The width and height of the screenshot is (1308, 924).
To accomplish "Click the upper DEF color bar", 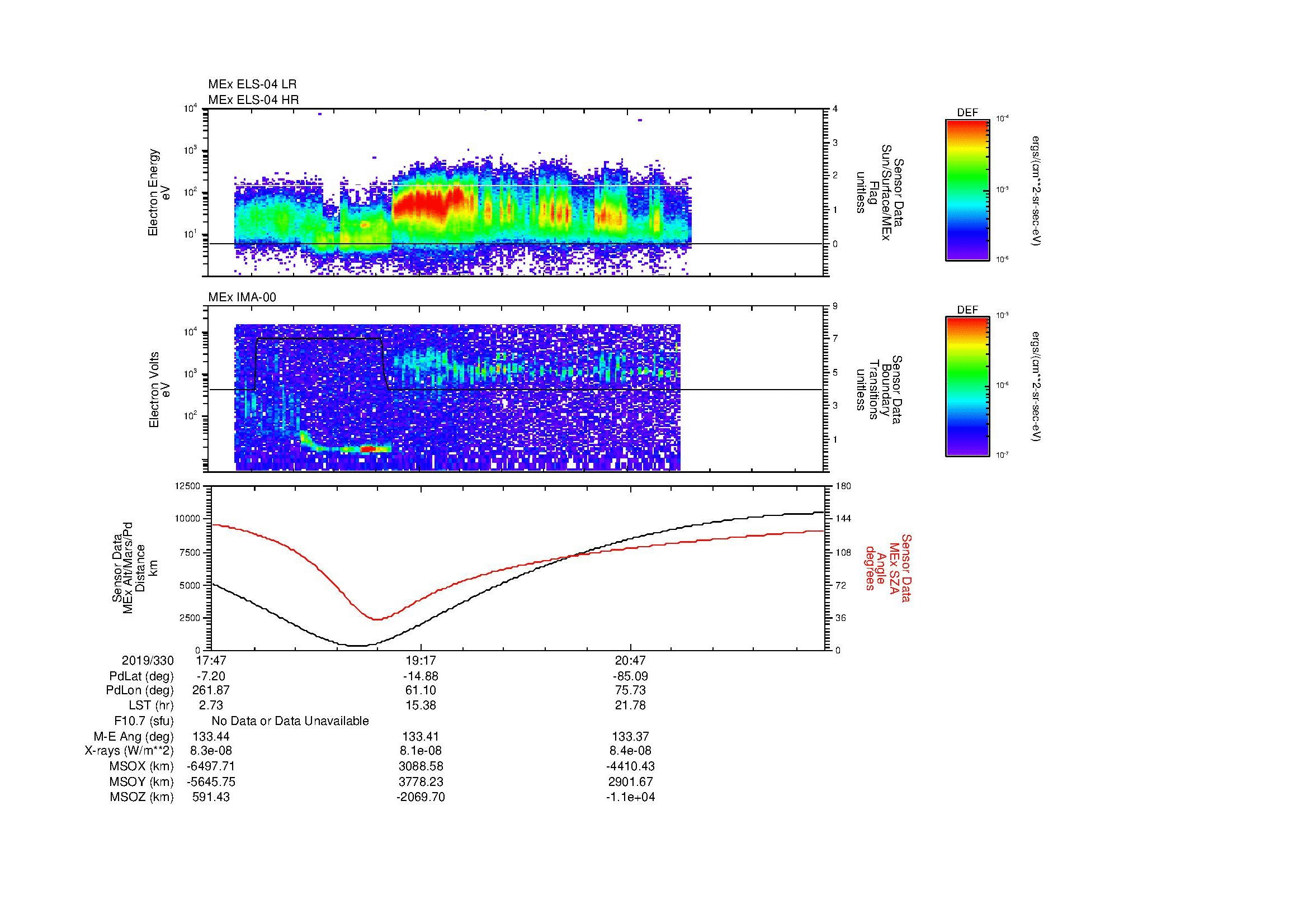I will click(x=967, y=190).
